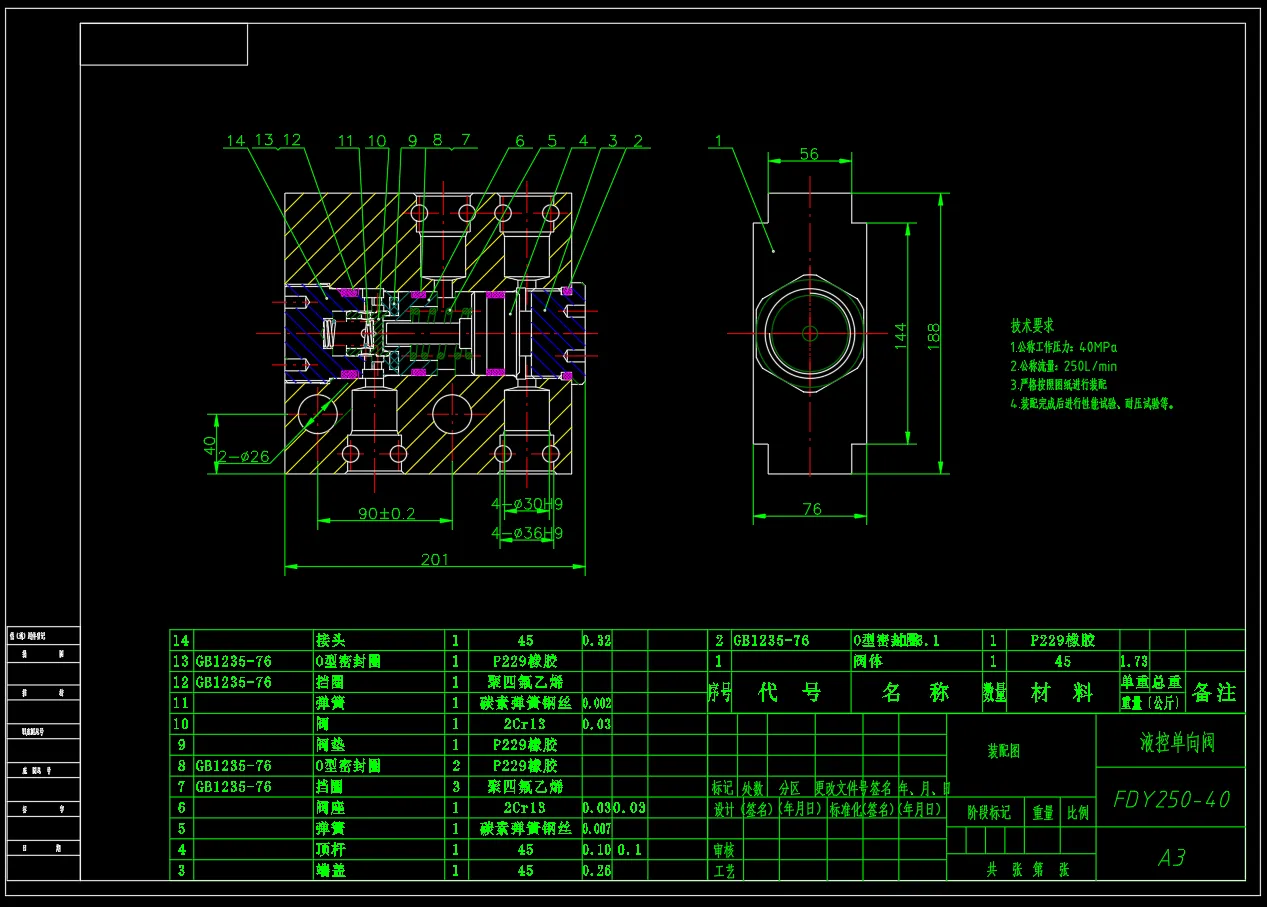Click the 接头 name cell in row 14
Image resolution: width=1267 pixels, height=907 pixels.
[x=330, y=640]
